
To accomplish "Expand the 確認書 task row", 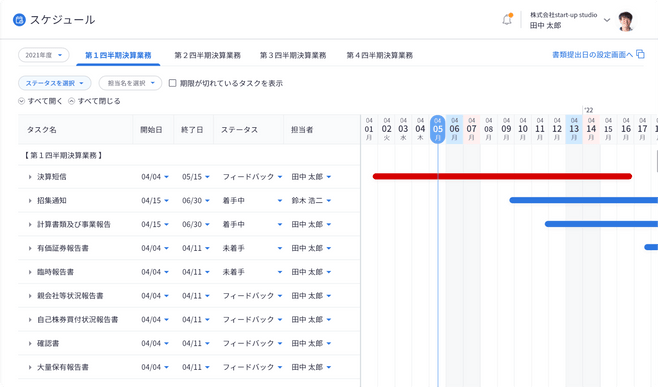I will tap(30, 343).
